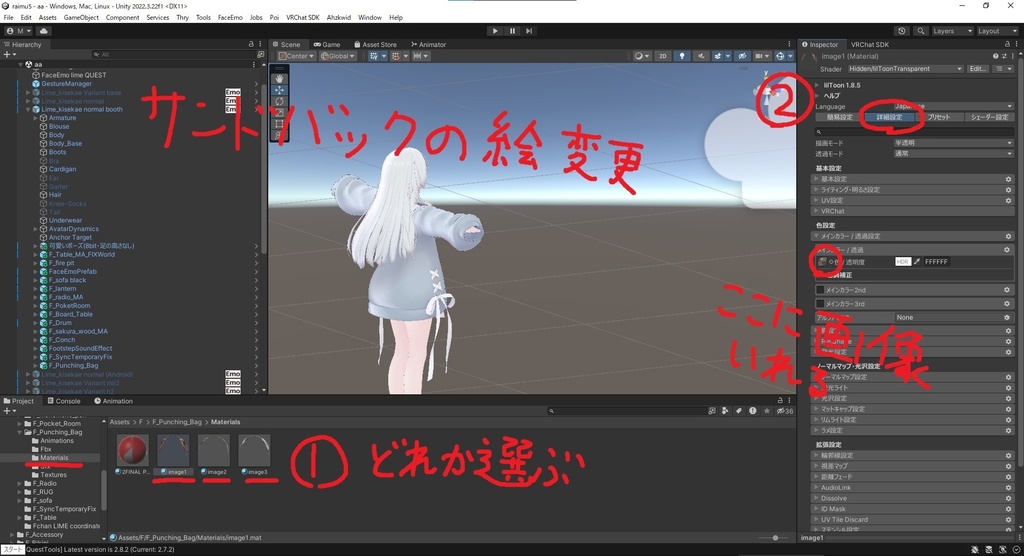
Task: Open the Center pivot dropdown
Action: [296, 56]
